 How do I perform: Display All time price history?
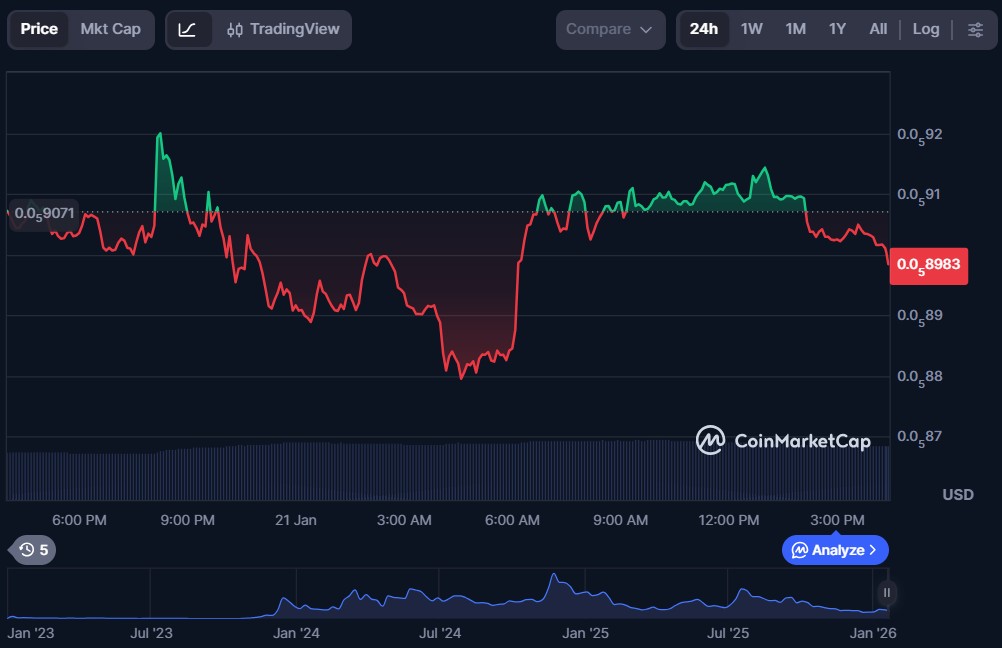[x=878, y=30]
